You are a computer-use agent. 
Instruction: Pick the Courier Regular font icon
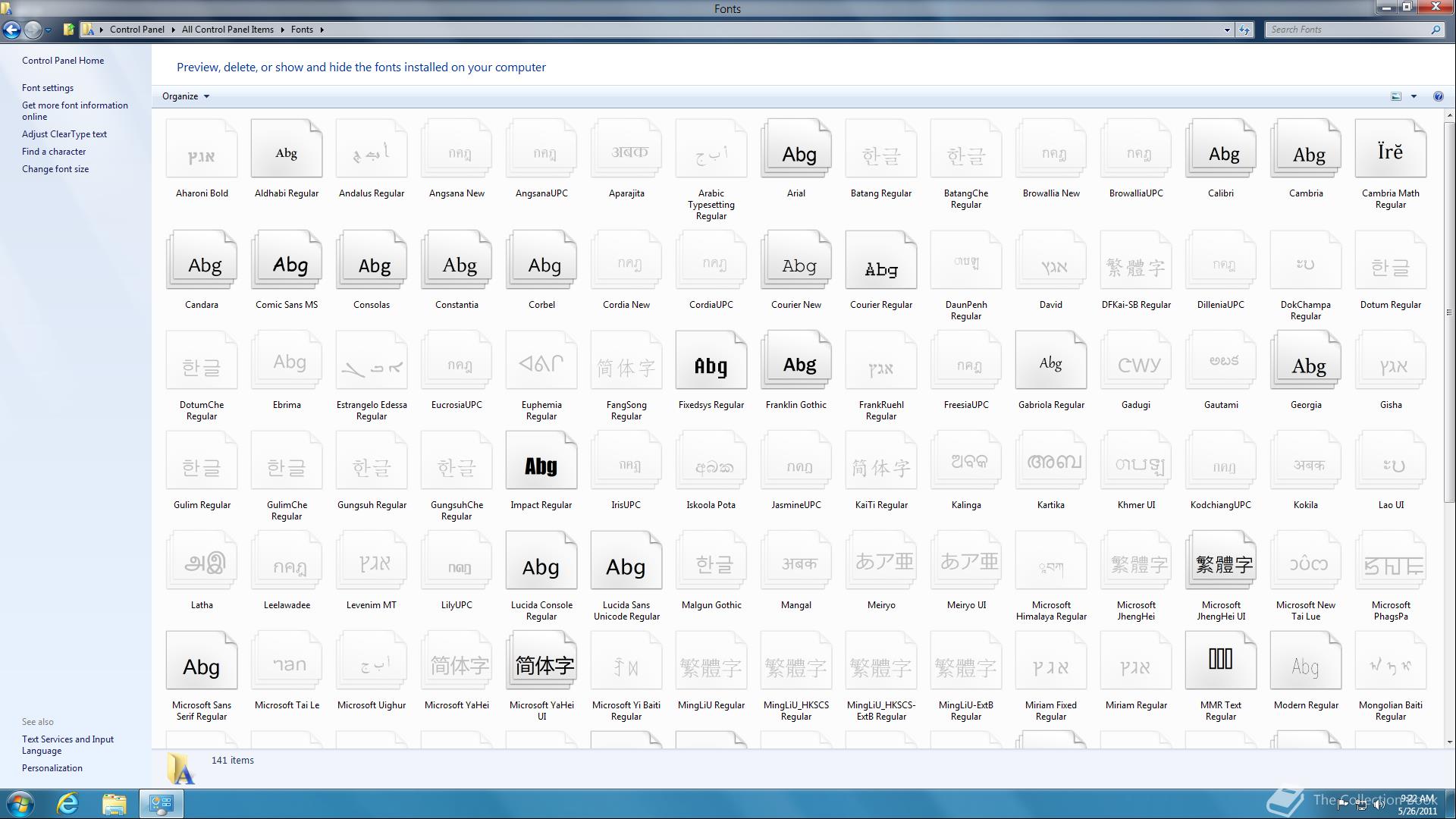click(881, 261)
